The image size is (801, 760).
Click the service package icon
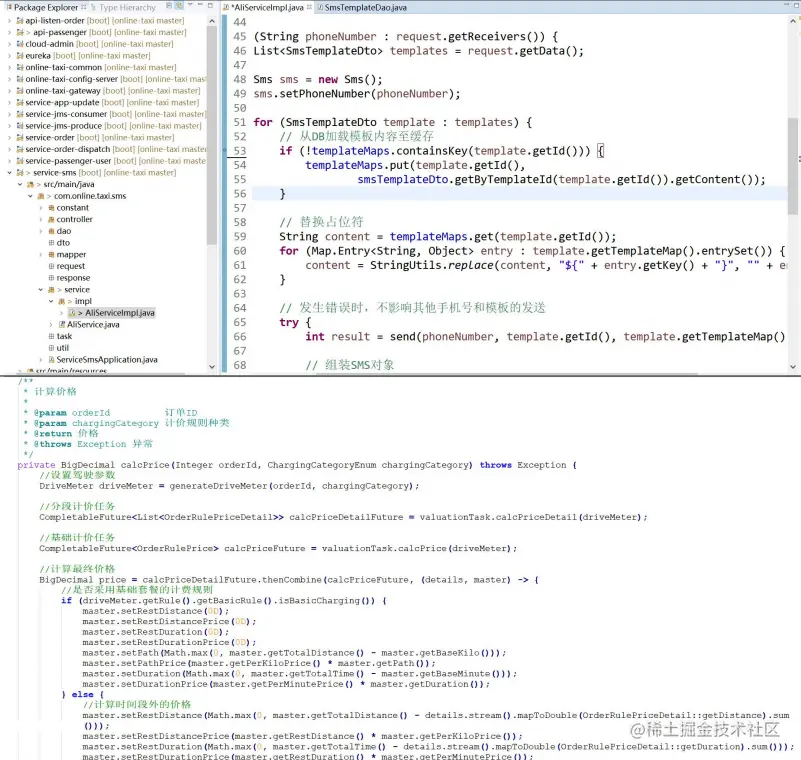[51, 290]
